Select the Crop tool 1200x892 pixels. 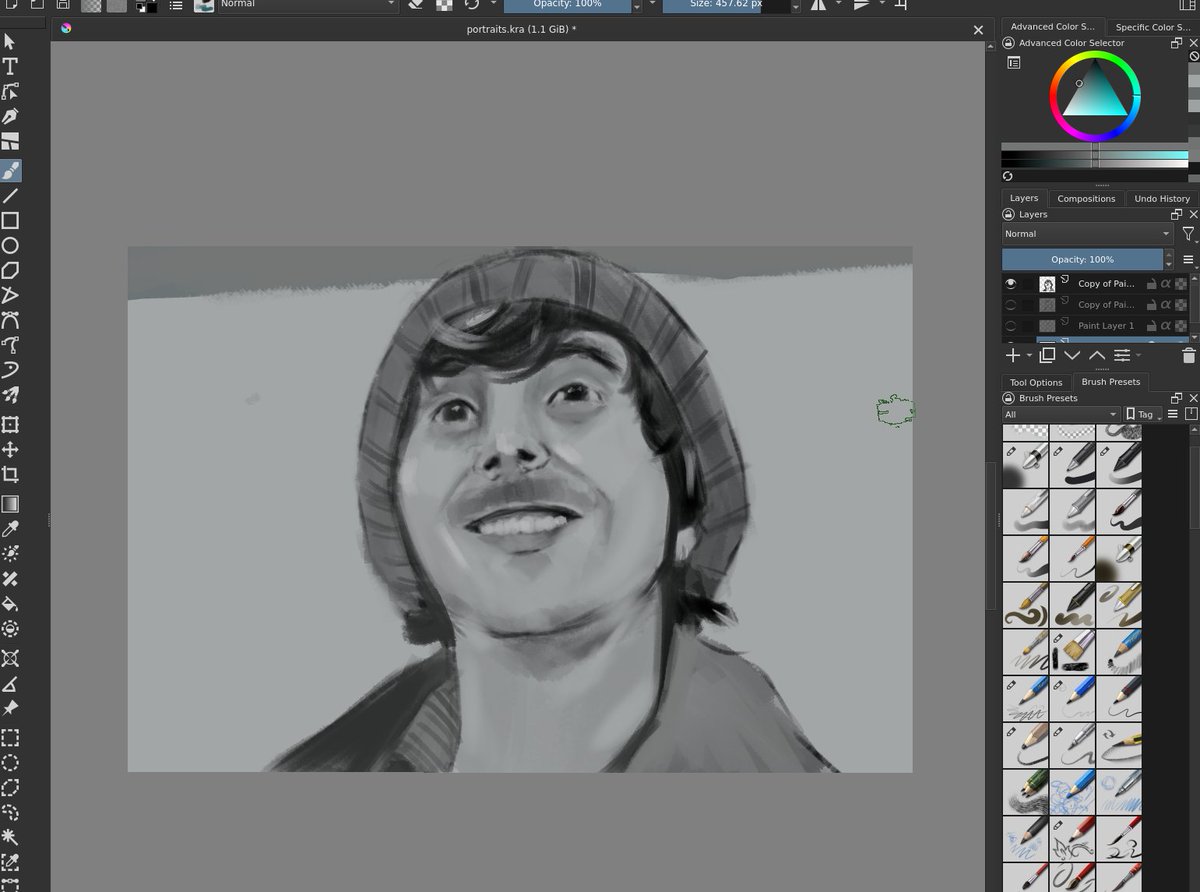10,475
